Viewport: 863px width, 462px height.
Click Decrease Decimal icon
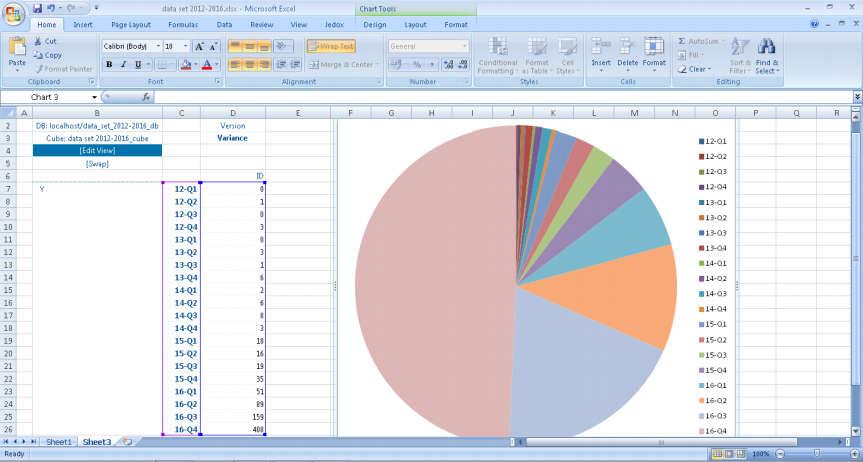462,64
